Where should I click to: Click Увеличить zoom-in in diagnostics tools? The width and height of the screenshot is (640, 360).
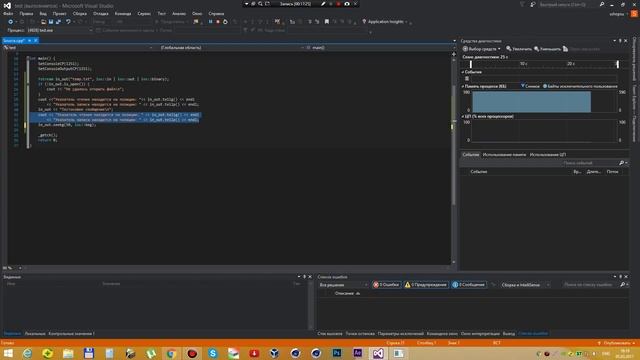[519, 49]
